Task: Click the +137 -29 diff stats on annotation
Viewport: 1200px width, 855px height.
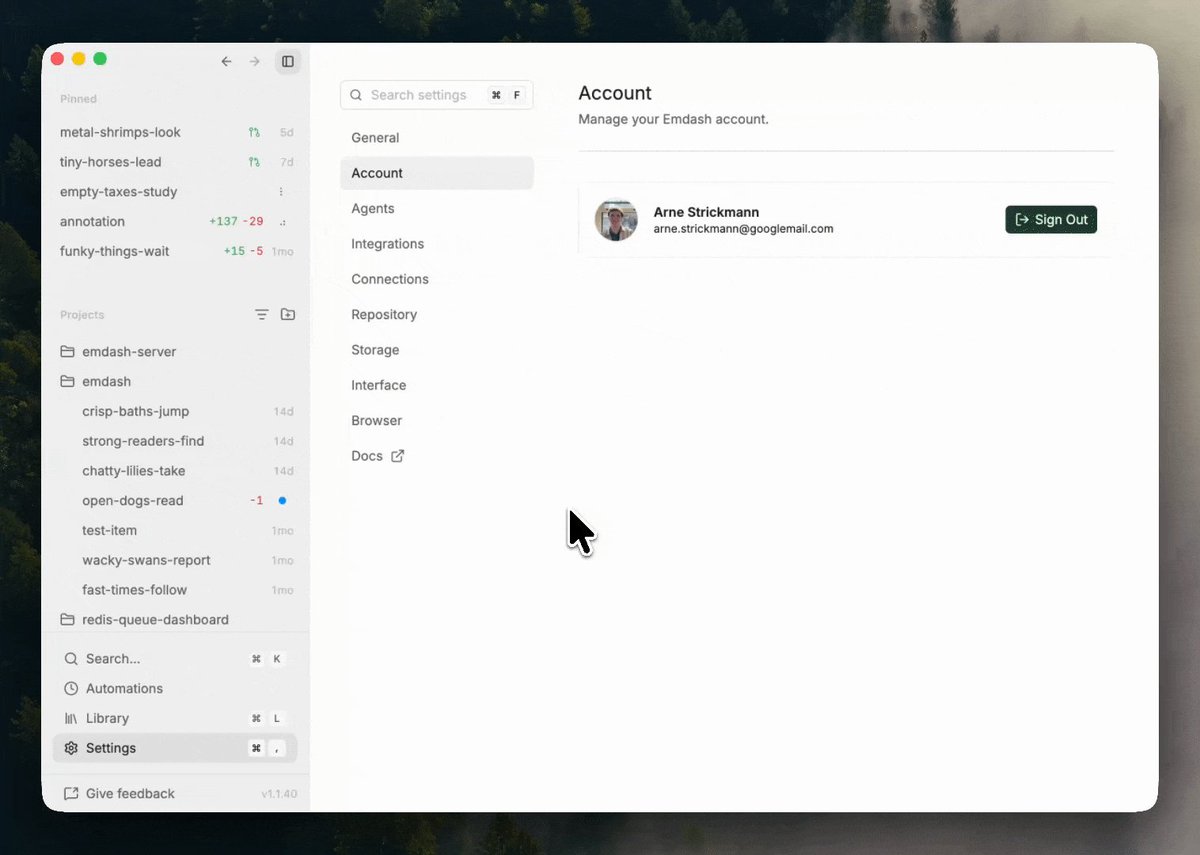Action: (236, 222)
